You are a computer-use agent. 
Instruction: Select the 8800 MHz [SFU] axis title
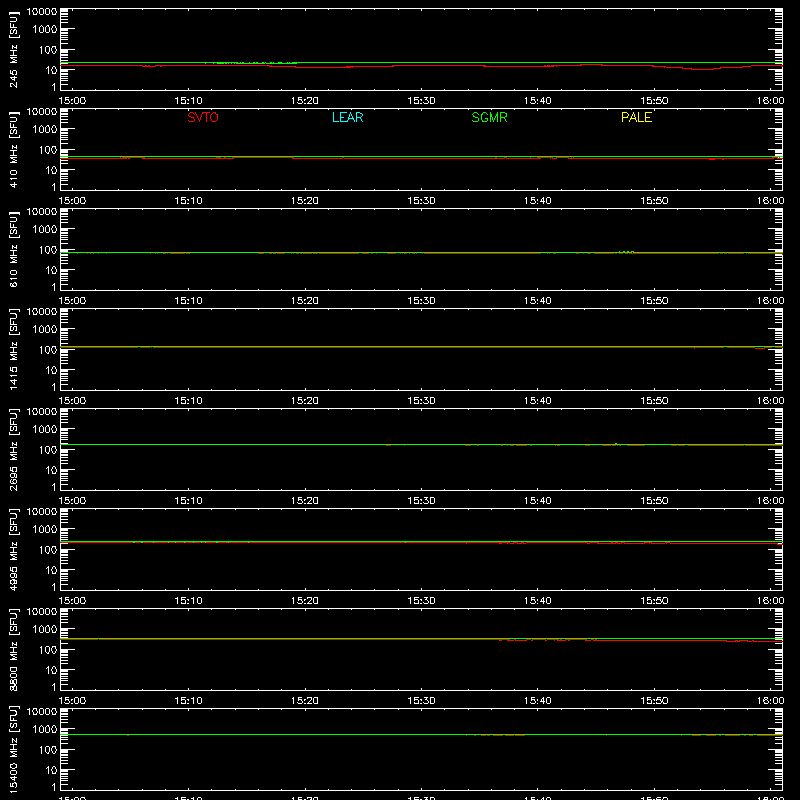[13, 649]
